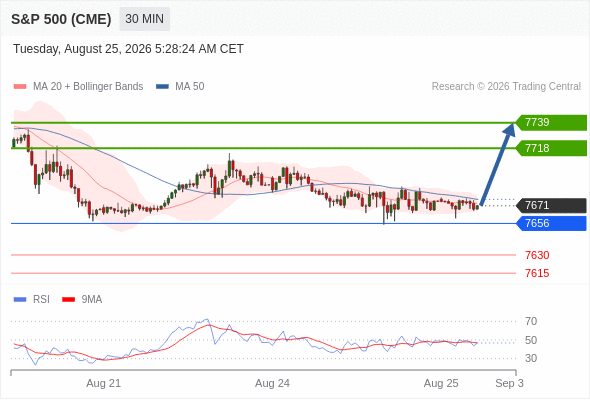Click the Aug 21 date axis label
Screen dimensions: 590x400
[103, 383]
